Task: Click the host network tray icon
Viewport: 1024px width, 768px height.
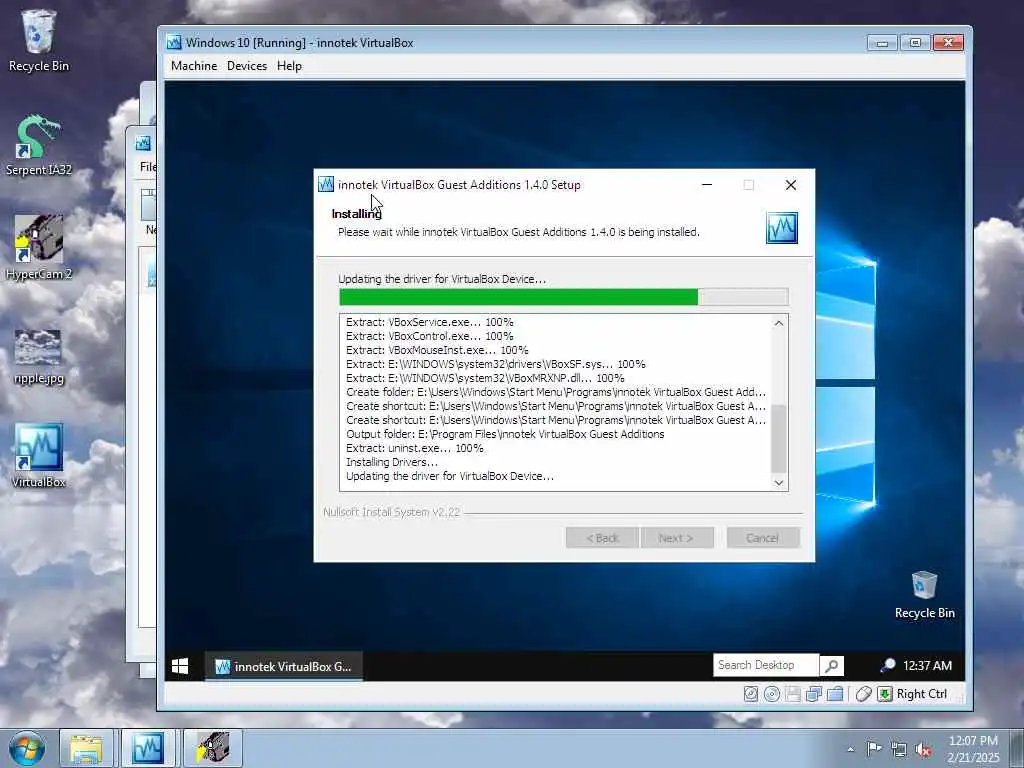Action: click(x=899, y=749)
